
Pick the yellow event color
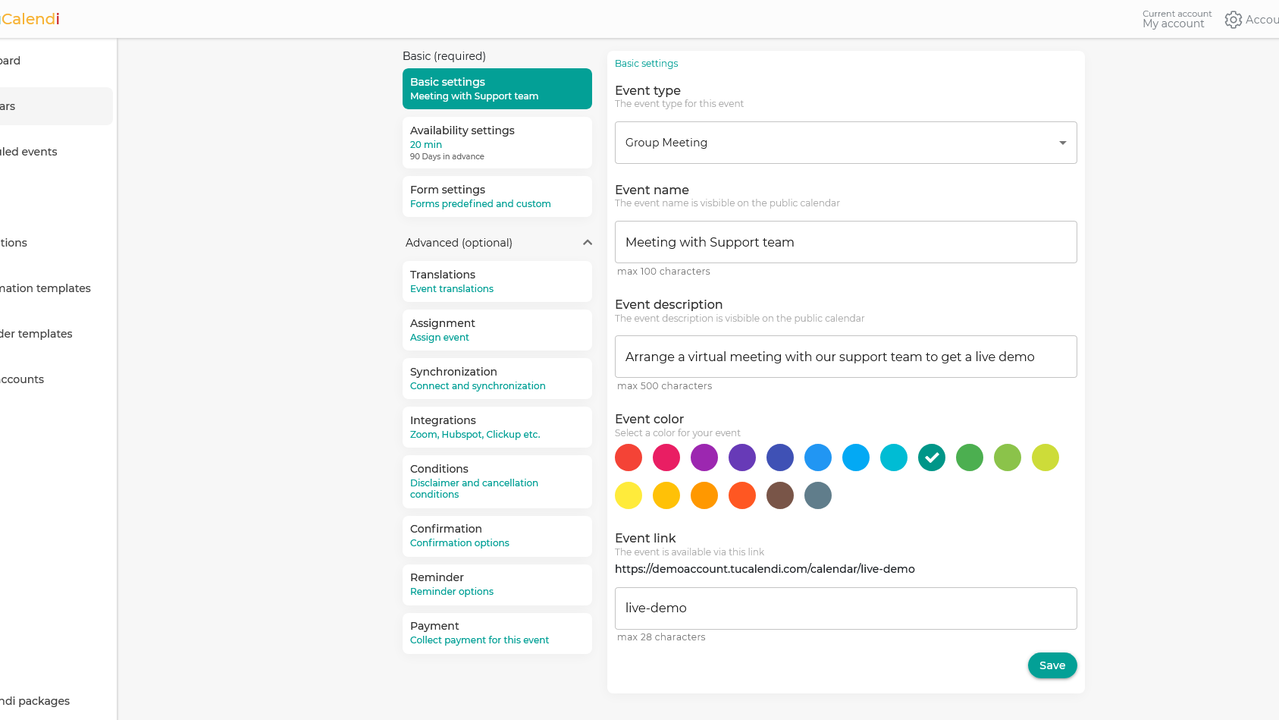[628, 496]
